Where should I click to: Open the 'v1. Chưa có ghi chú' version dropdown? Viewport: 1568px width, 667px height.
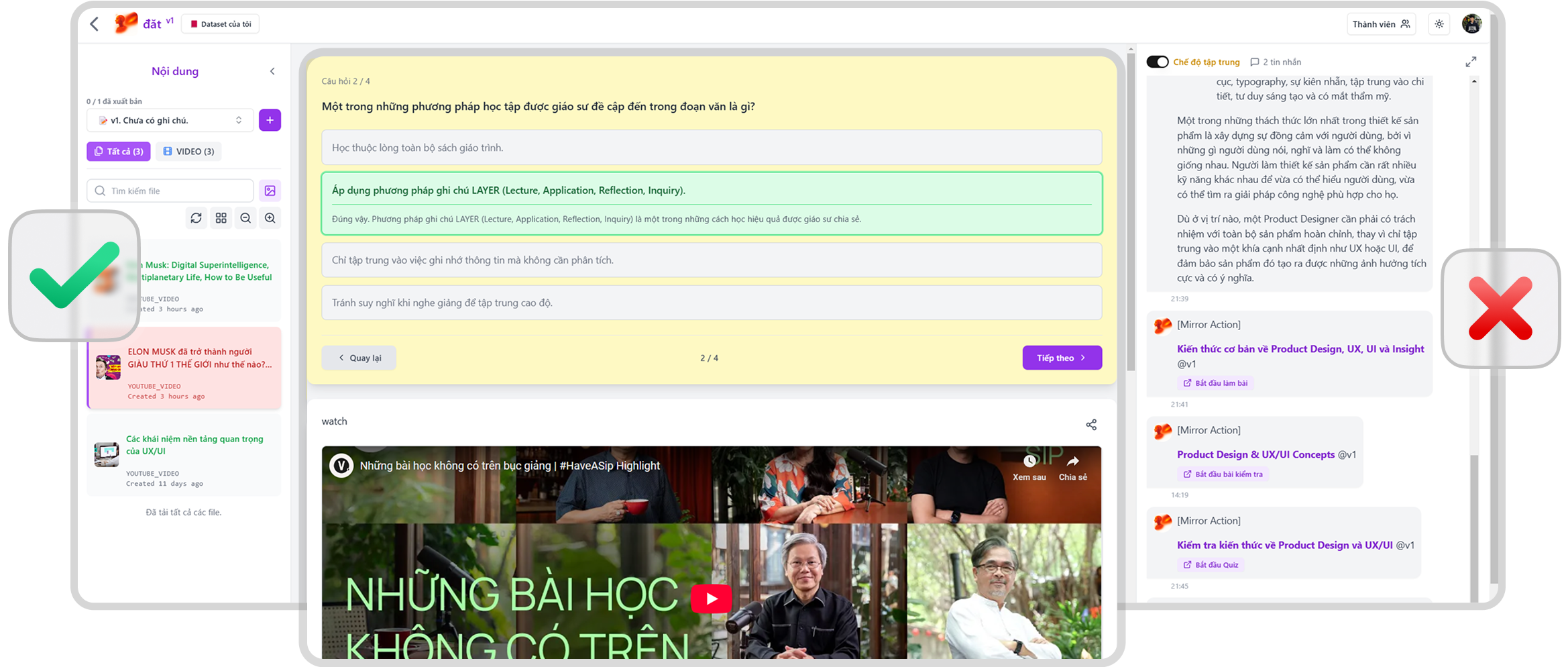click(170, 120)
